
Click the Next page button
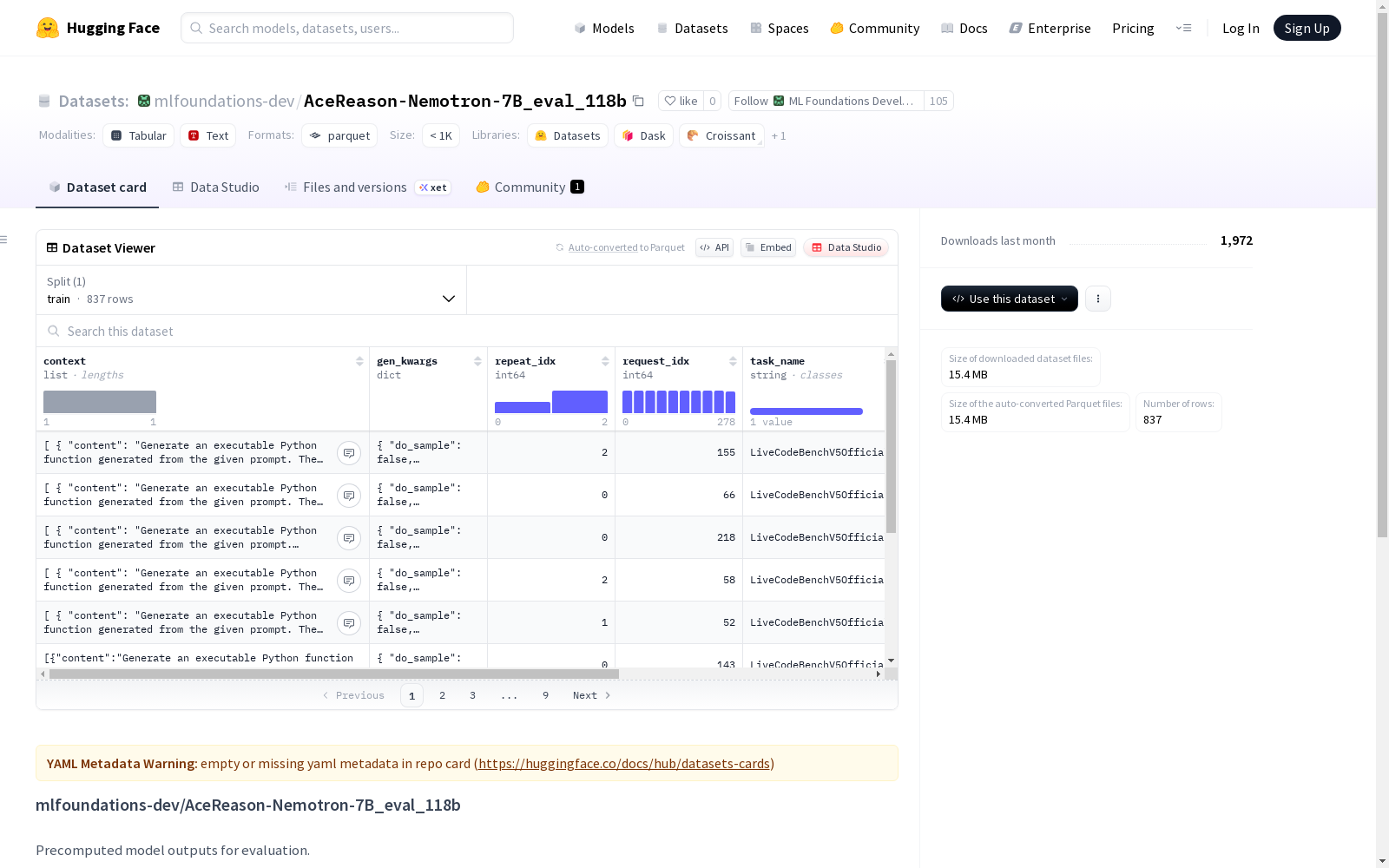click(x=592, y=695)
